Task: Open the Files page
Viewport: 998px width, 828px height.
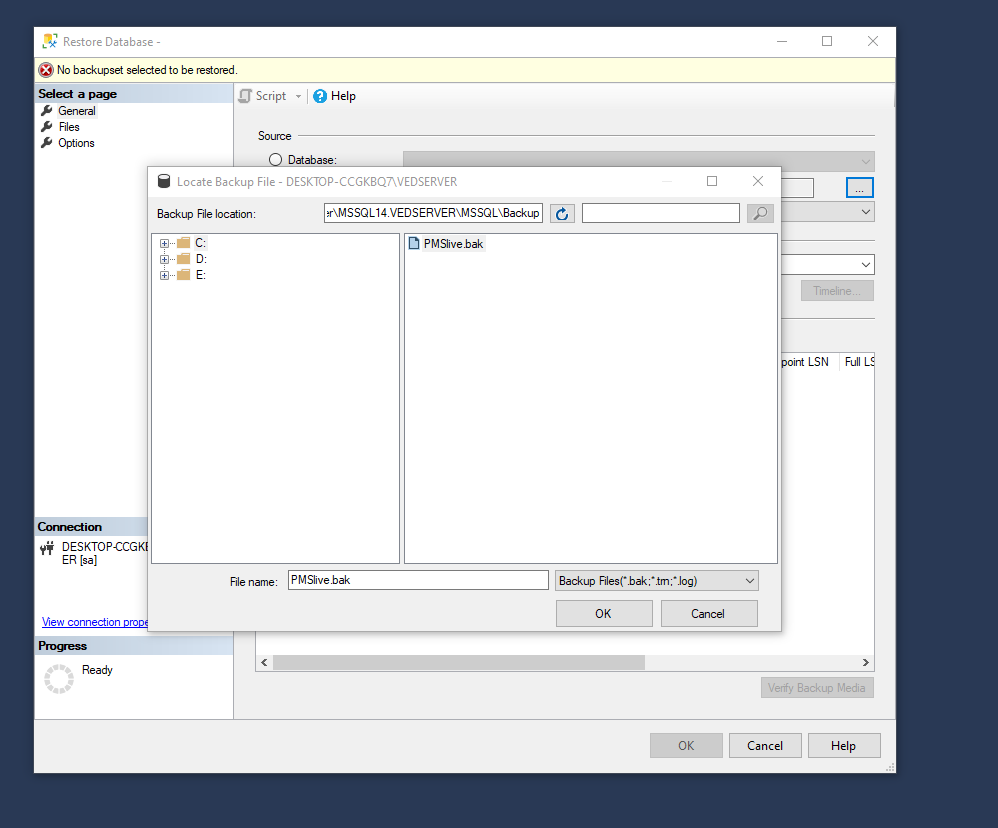Action: pos(68,127)
